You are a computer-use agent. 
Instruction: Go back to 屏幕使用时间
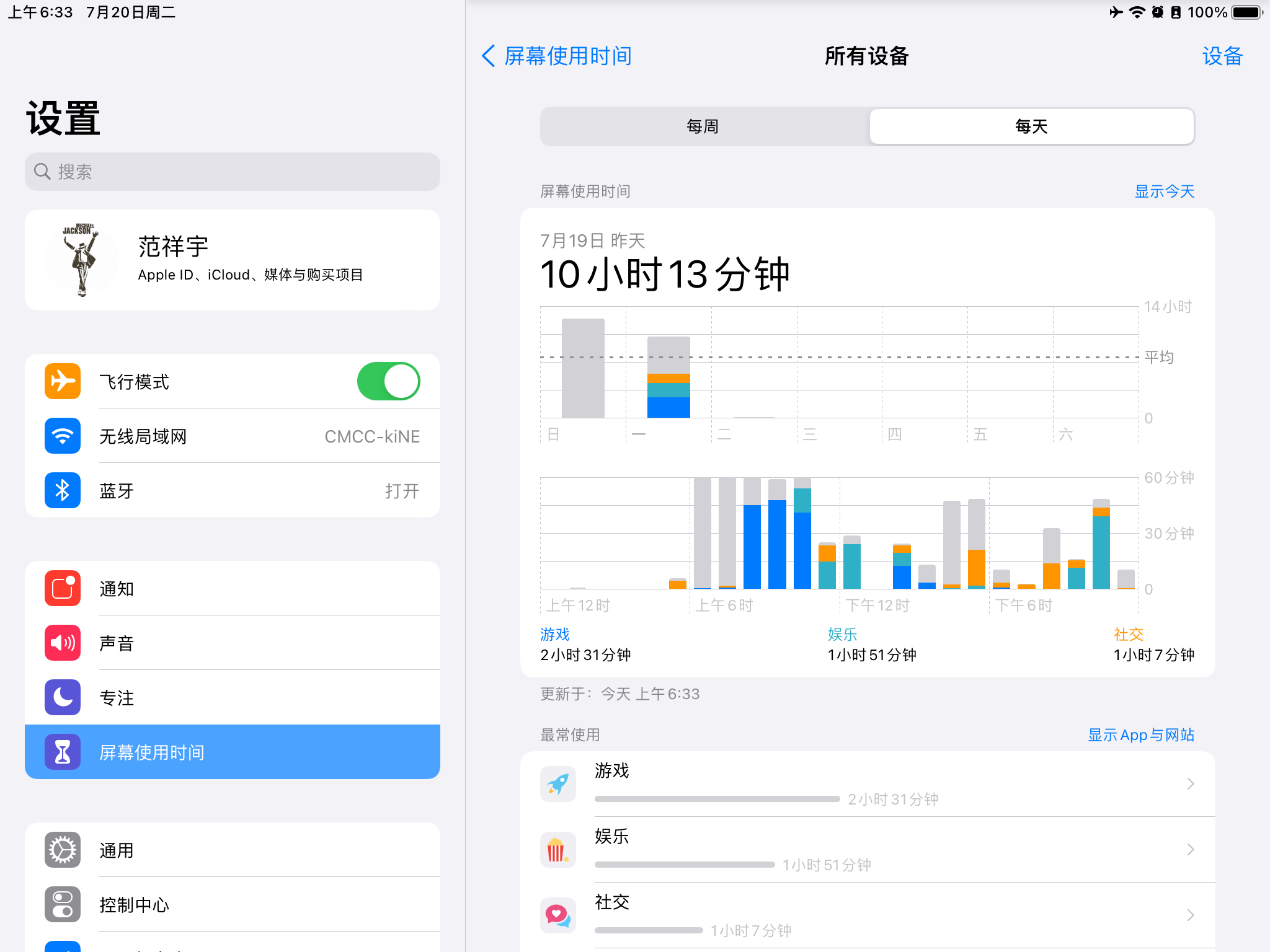pyautogui.click(x=557, y=56)
